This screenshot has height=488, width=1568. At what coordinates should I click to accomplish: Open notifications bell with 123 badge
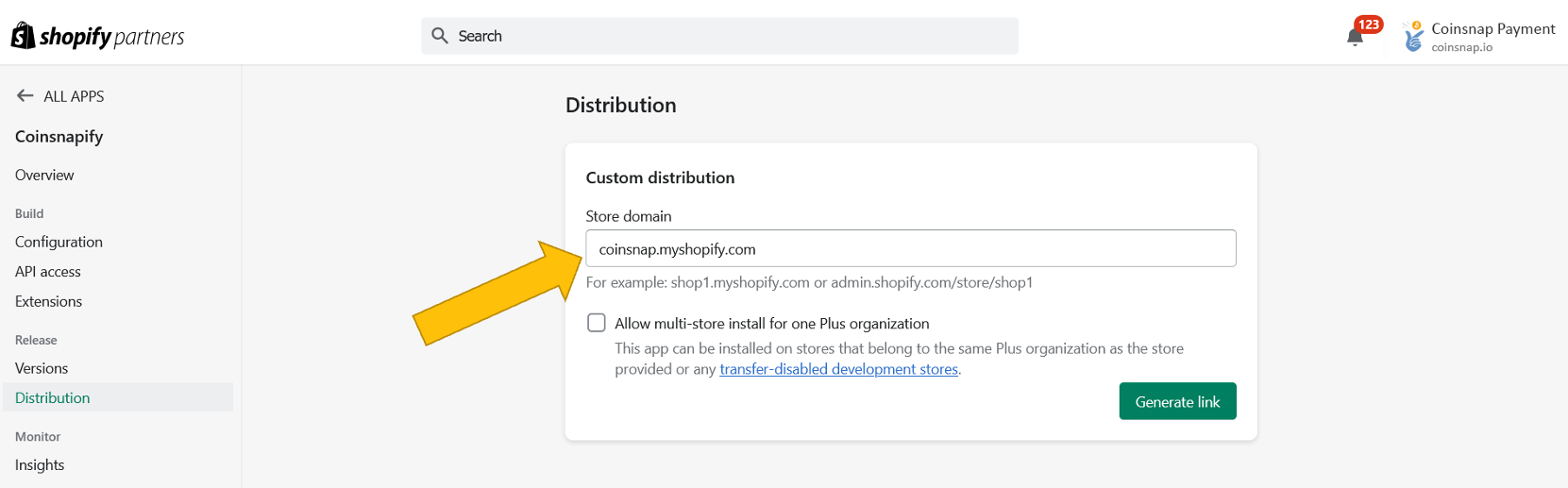[x=1356, y=37]
